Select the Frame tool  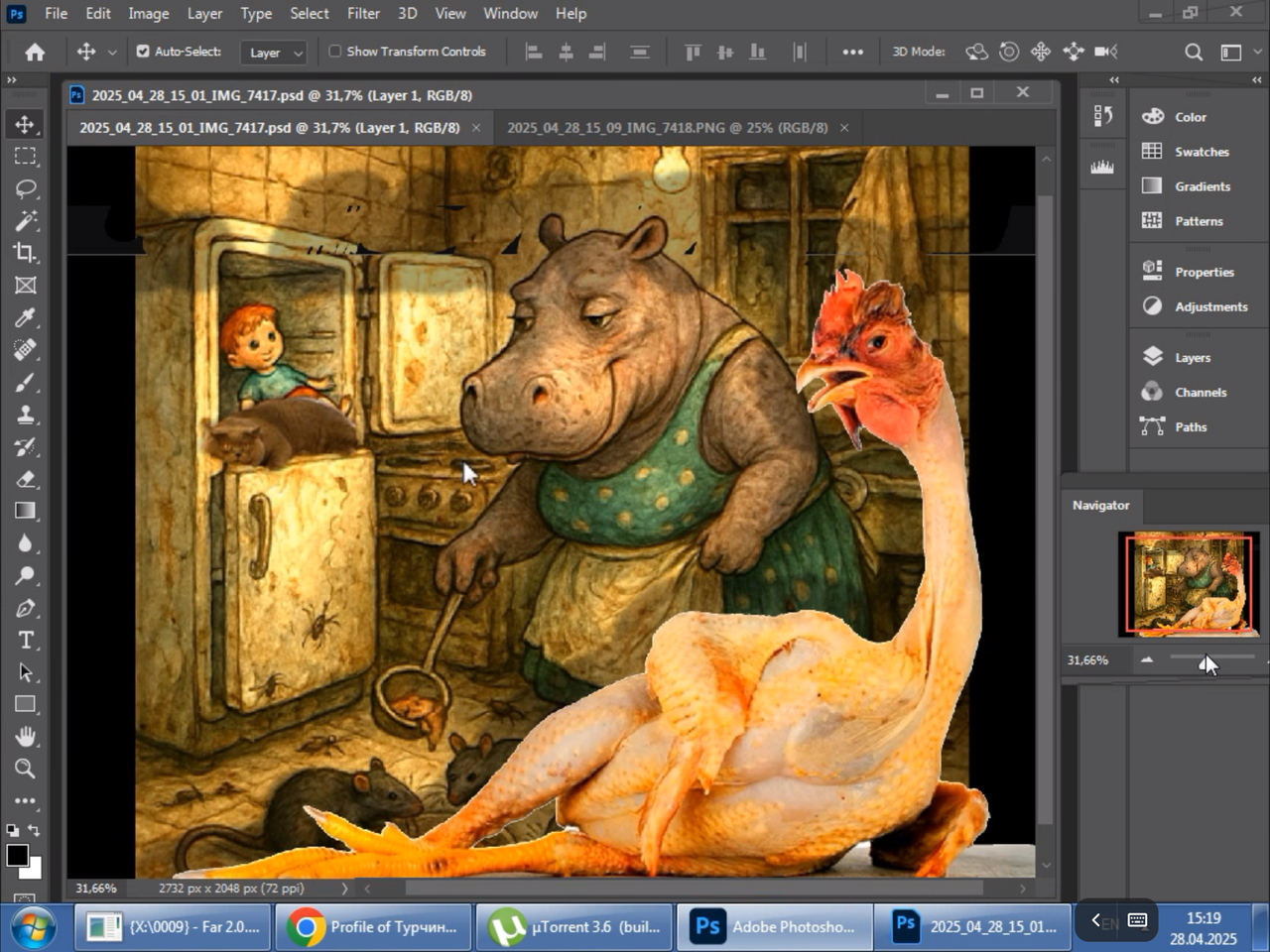(x=25, y=286)
